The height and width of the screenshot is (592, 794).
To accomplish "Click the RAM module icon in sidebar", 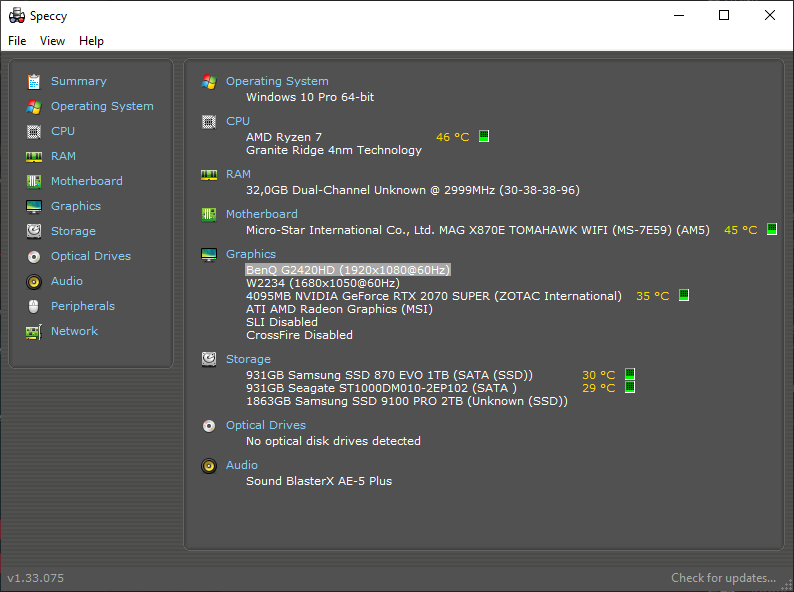I will (x=34, y=156).
